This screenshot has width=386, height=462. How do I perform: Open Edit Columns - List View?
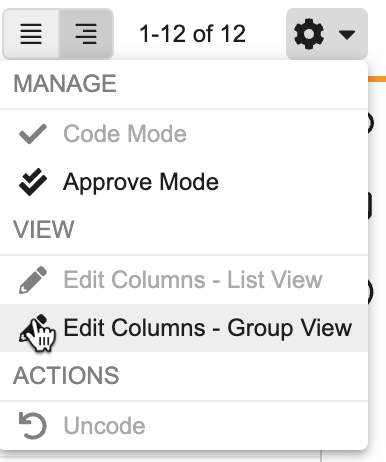click(184, 280)
